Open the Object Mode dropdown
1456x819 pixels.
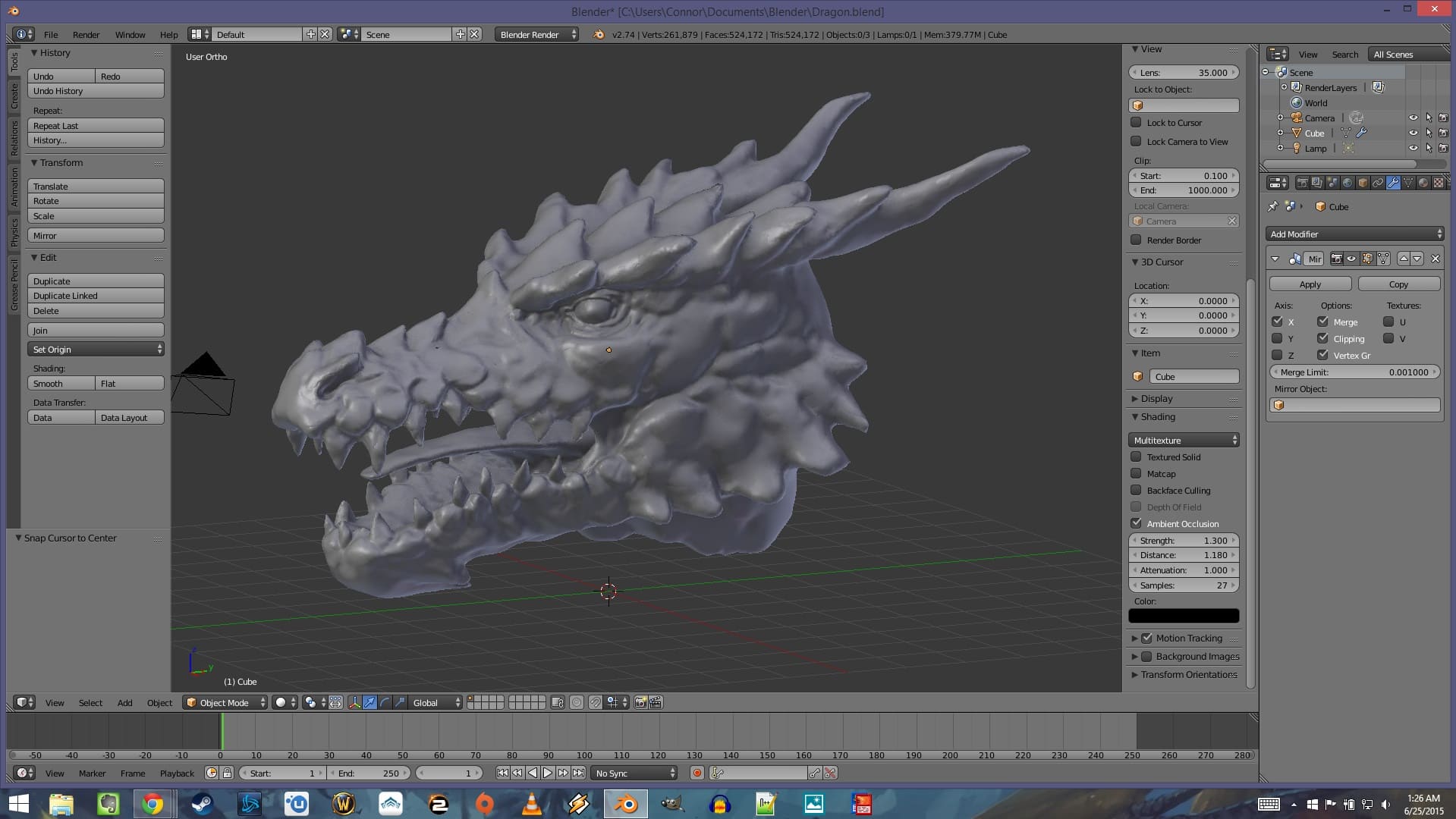click(x=224, y=703)
